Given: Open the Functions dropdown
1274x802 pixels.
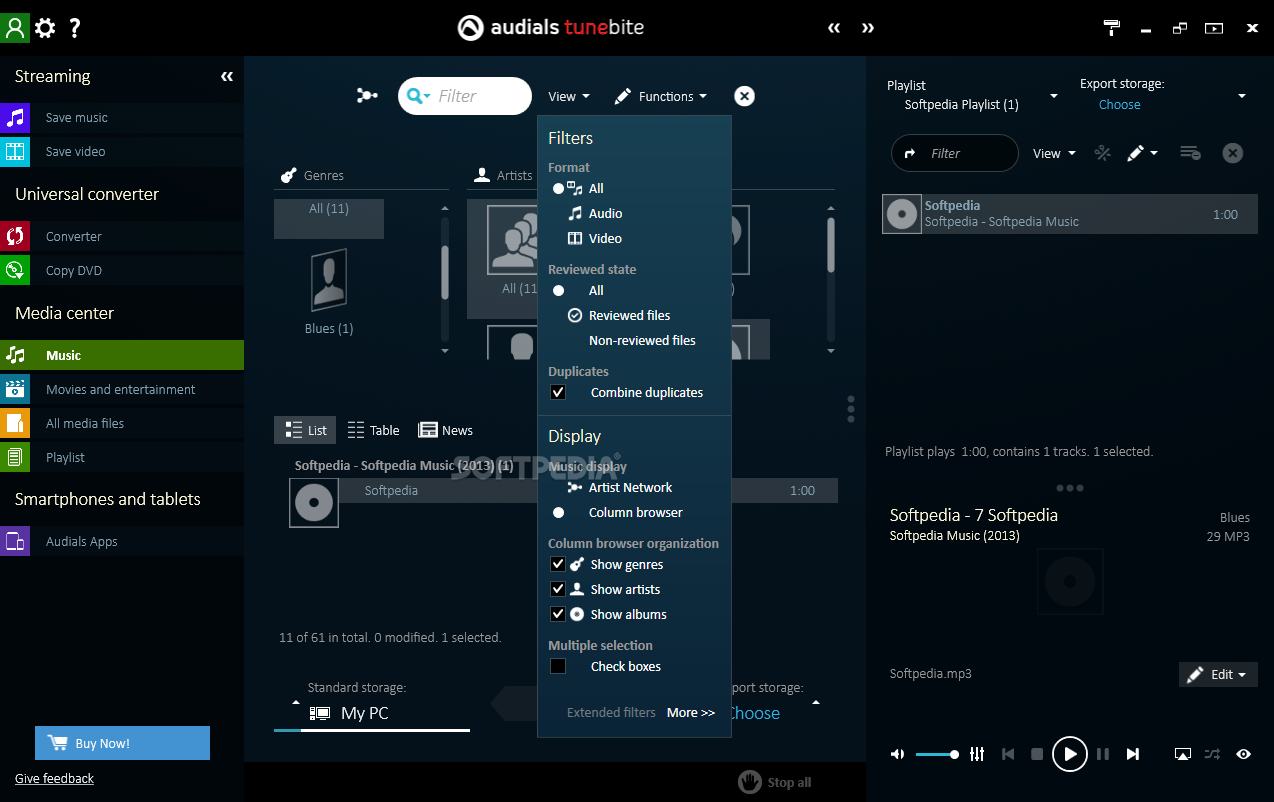Looking at the screenshot, I should (661, 97).
